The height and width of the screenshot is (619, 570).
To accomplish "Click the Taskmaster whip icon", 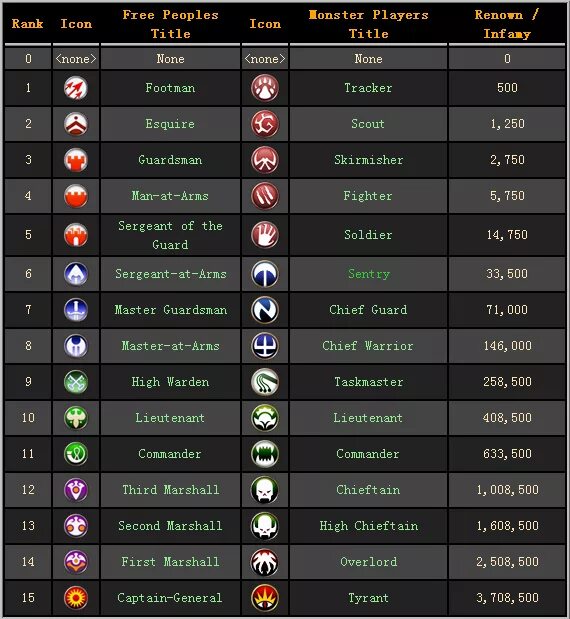I will click(x=265, y=382).
